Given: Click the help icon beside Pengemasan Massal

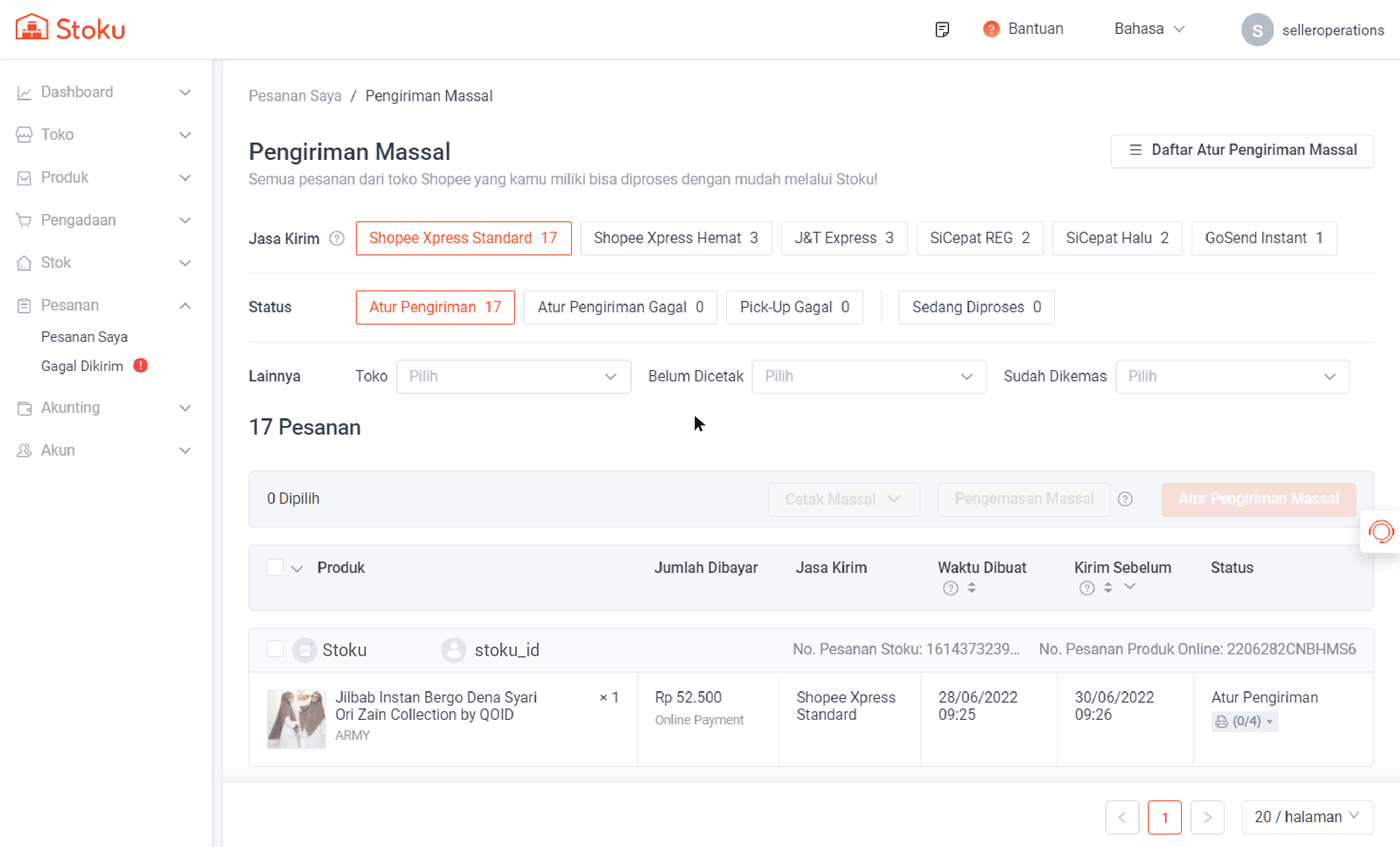Looking at the screenshot, I should pos(1125,499).
